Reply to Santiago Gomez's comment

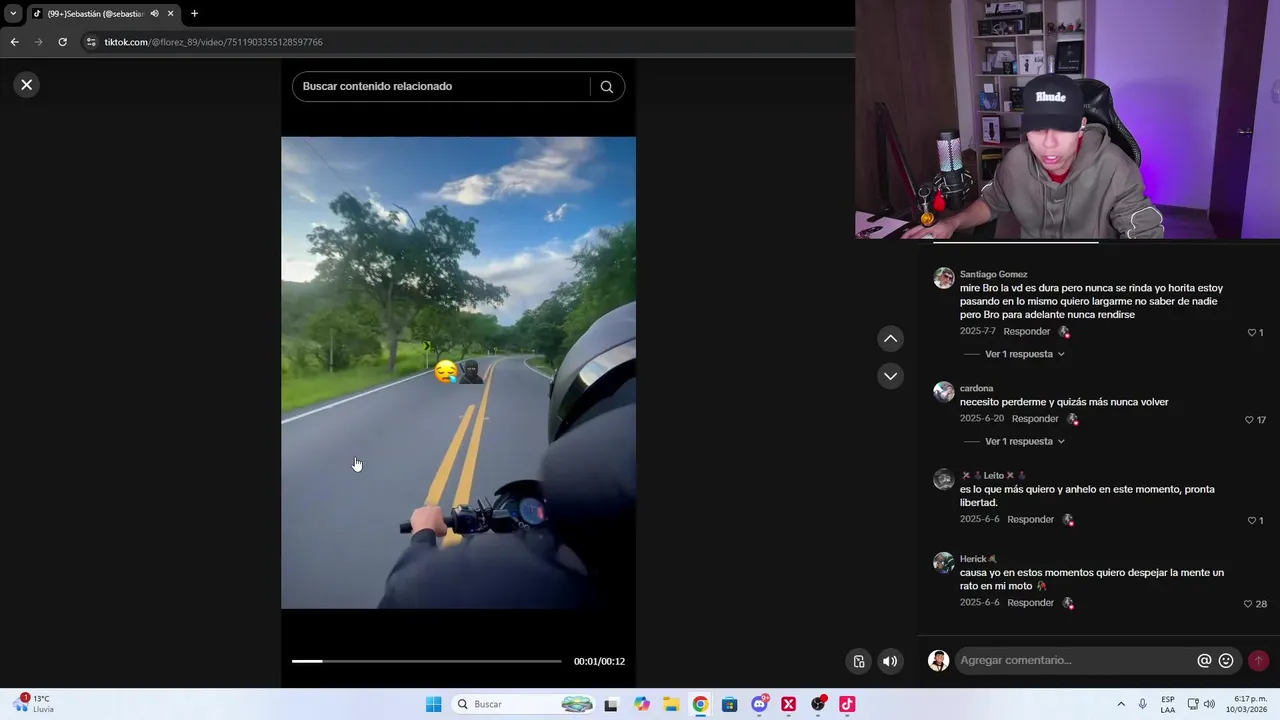(1026, 332)
